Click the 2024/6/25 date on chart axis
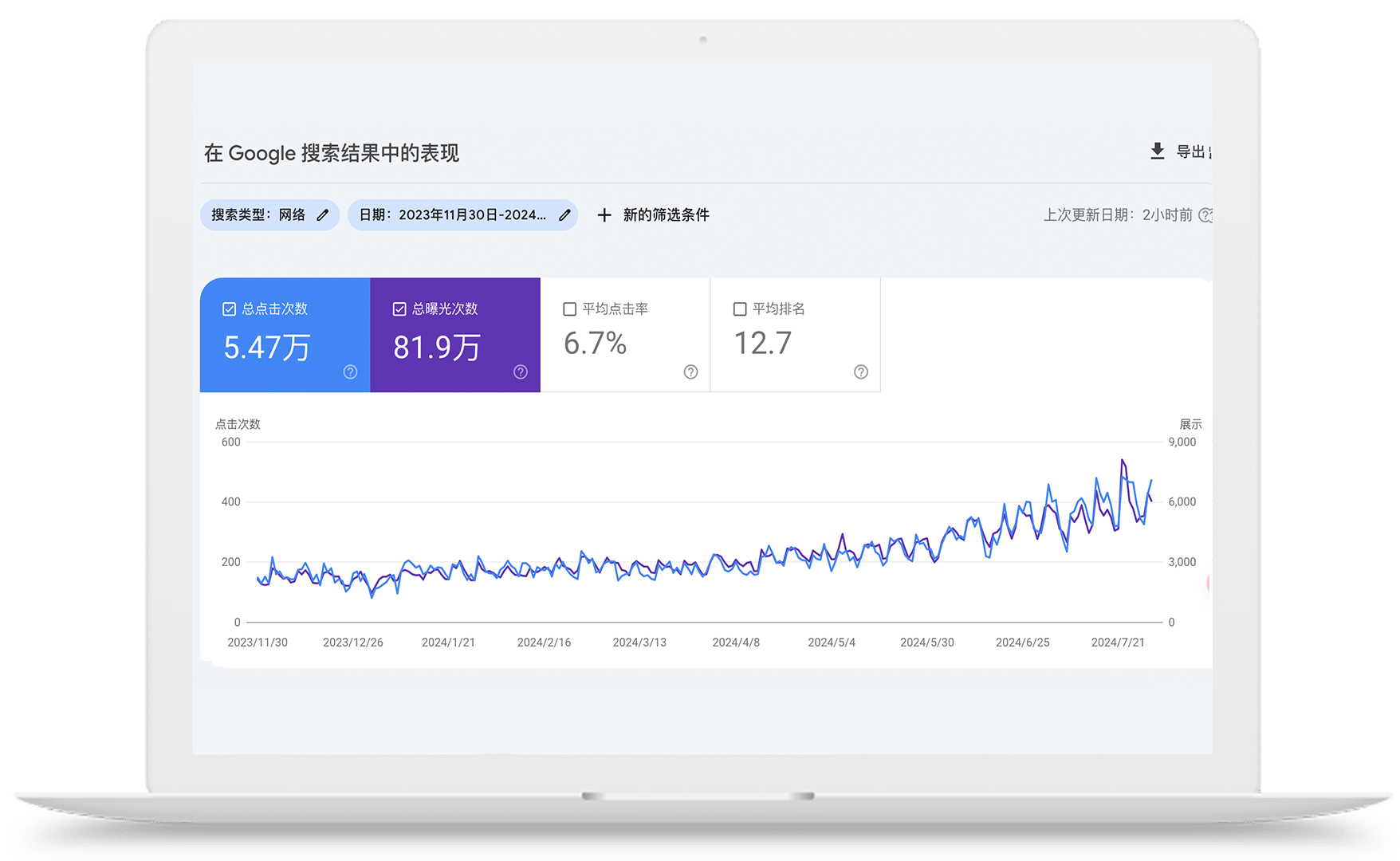1400x861 pixels. pyautogui.click(x=1023, y=643)
